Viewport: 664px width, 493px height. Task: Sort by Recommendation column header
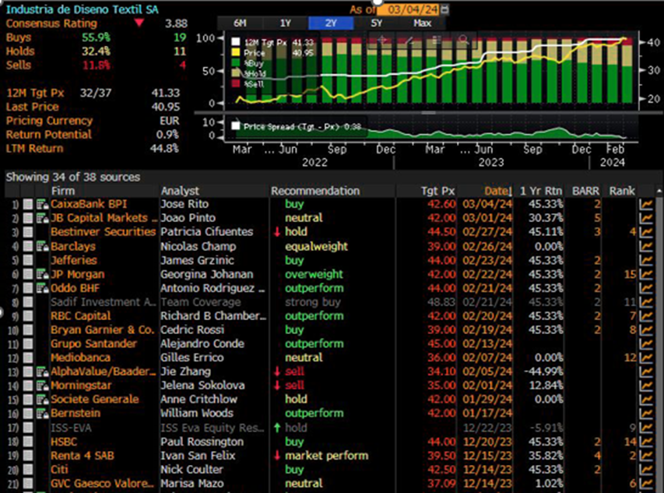click(315, 191)
